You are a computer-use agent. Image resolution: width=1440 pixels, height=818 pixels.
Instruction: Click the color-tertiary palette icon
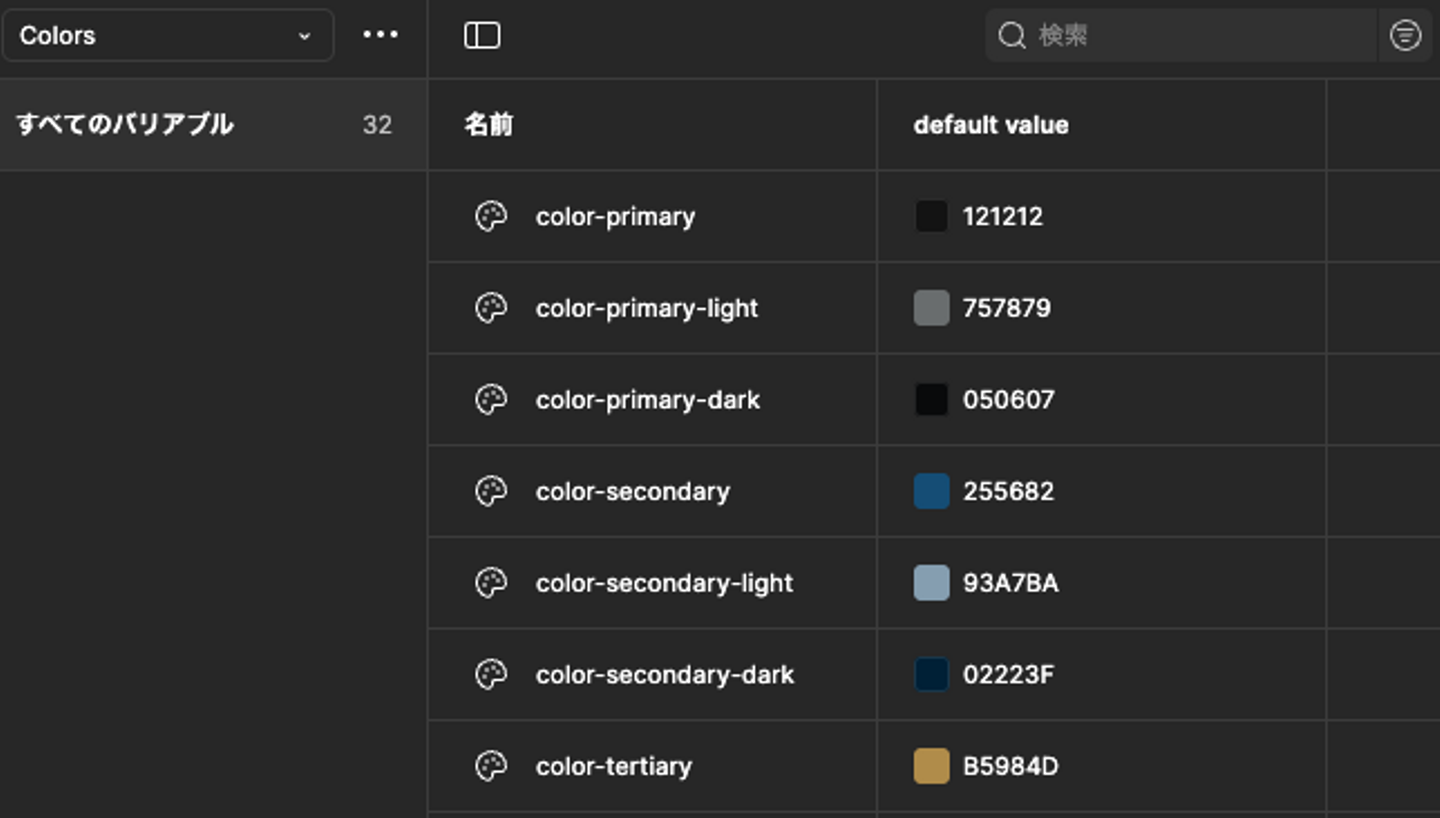491,767
